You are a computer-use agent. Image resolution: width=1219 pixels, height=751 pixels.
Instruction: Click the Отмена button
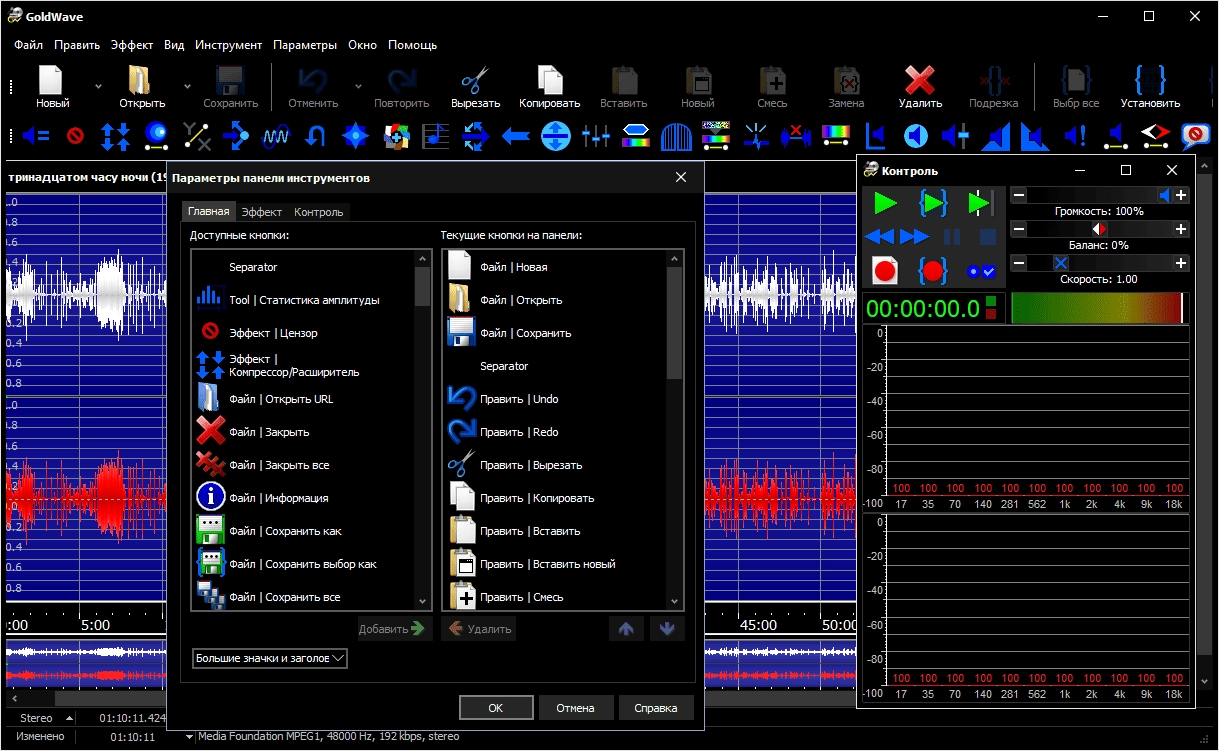point(576,707)
